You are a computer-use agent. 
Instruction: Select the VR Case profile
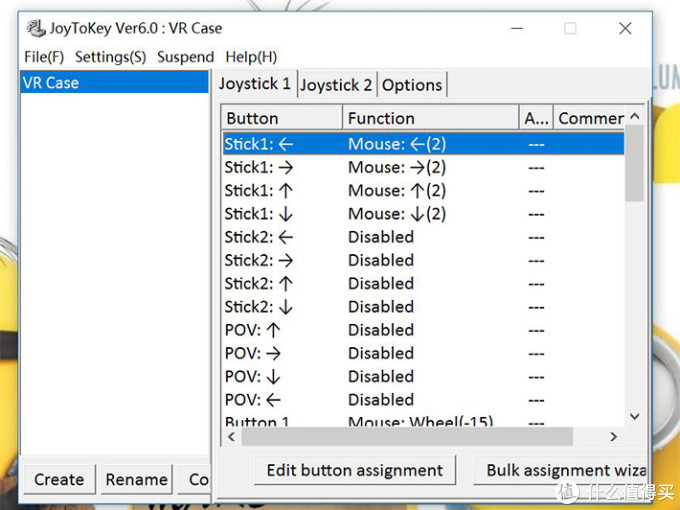[x=114, y=82]
